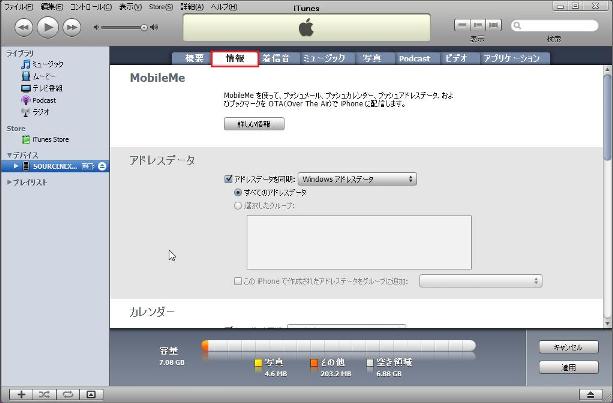The height and width of the screenshot is (403, 613).
Task: Toggle shuffle with crossed-arrows icon
Action: (44, 394)
